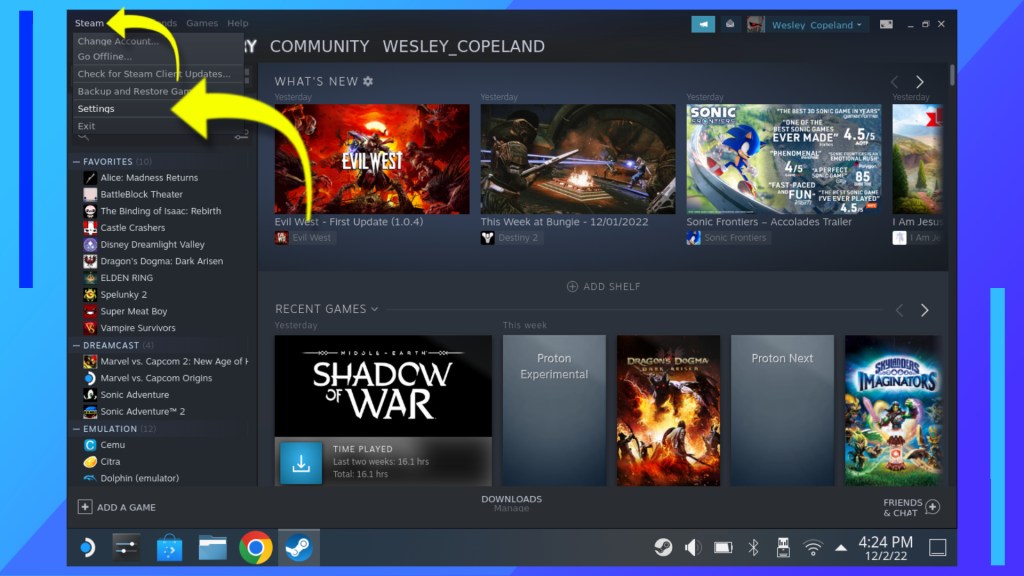Select Spelunky 2 in favorites
The image size is (1024, 576).
[123, 295]
